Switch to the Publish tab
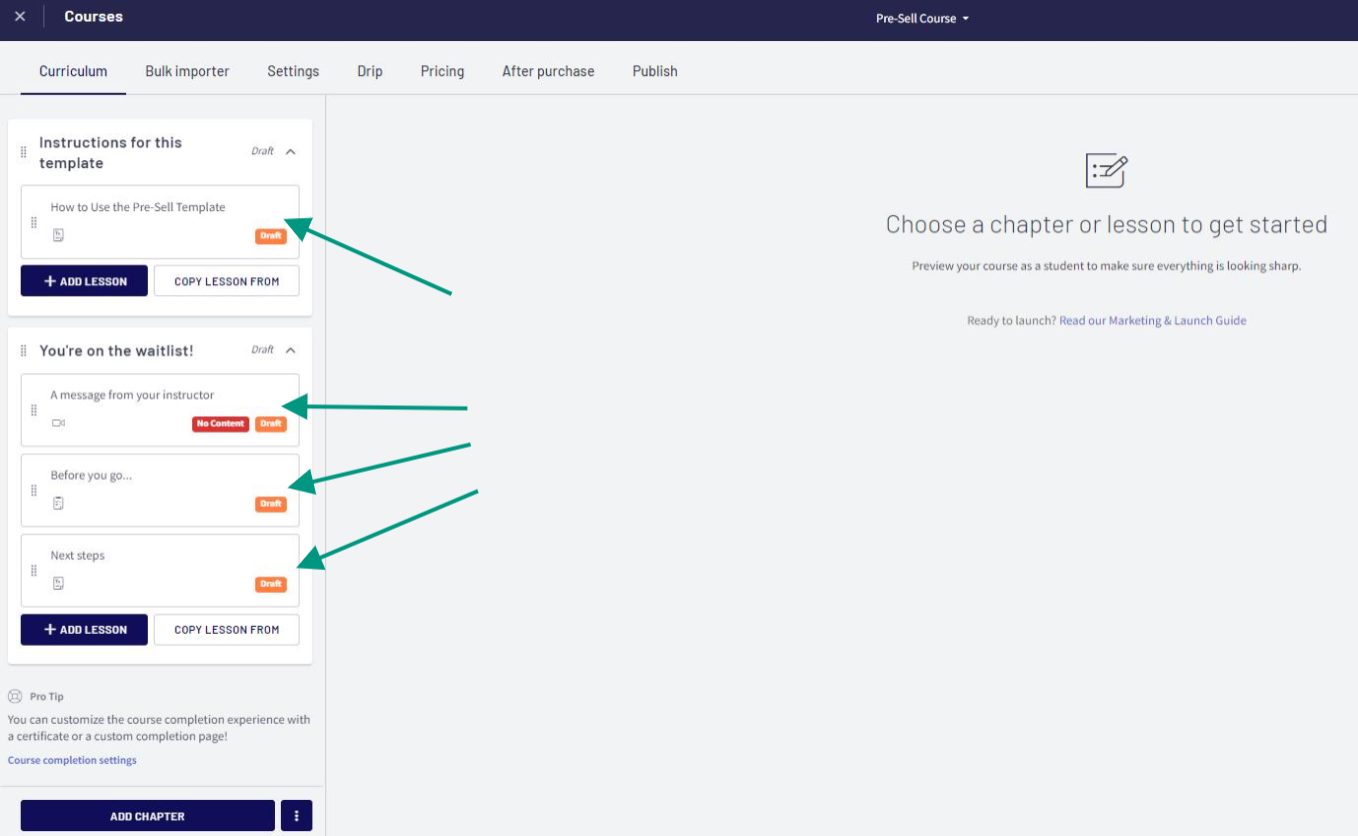This screenshot has width=1358, height=836. point(655,71)
